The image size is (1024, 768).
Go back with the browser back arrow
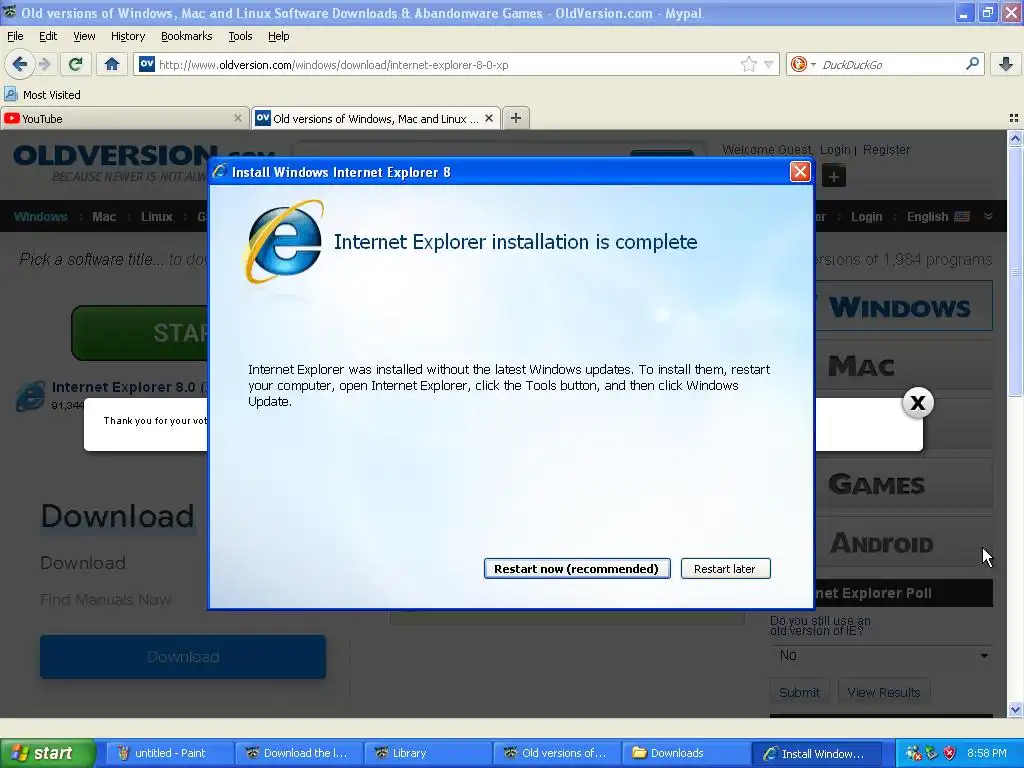[x=20, y=64]
